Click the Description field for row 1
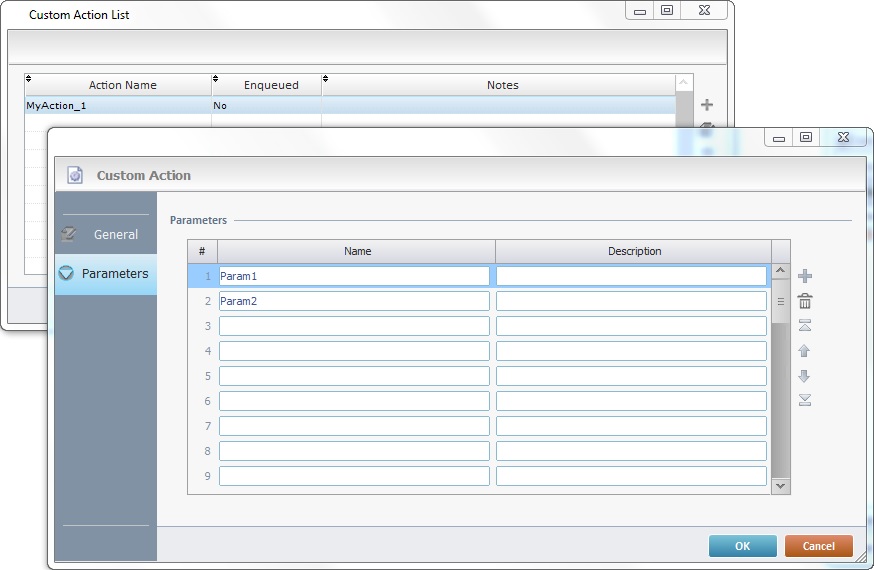Viewport: 874px width, 570px height. (631, 276)
